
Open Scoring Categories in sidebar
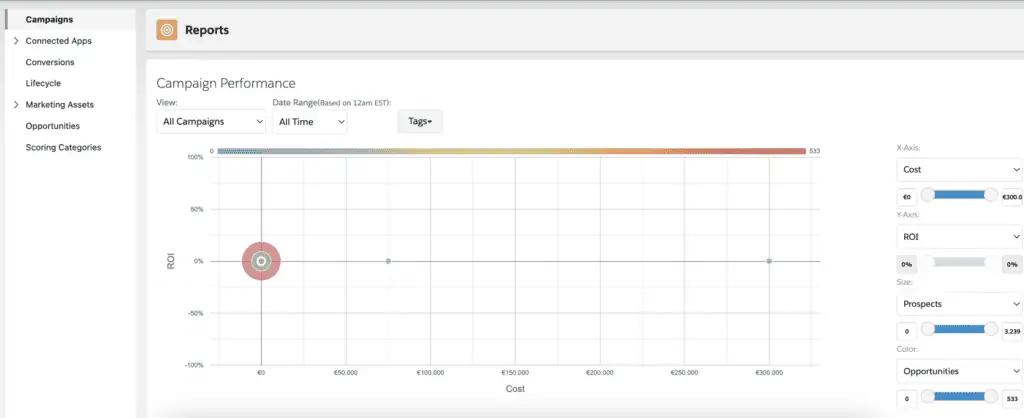click(x=63, y=148)
